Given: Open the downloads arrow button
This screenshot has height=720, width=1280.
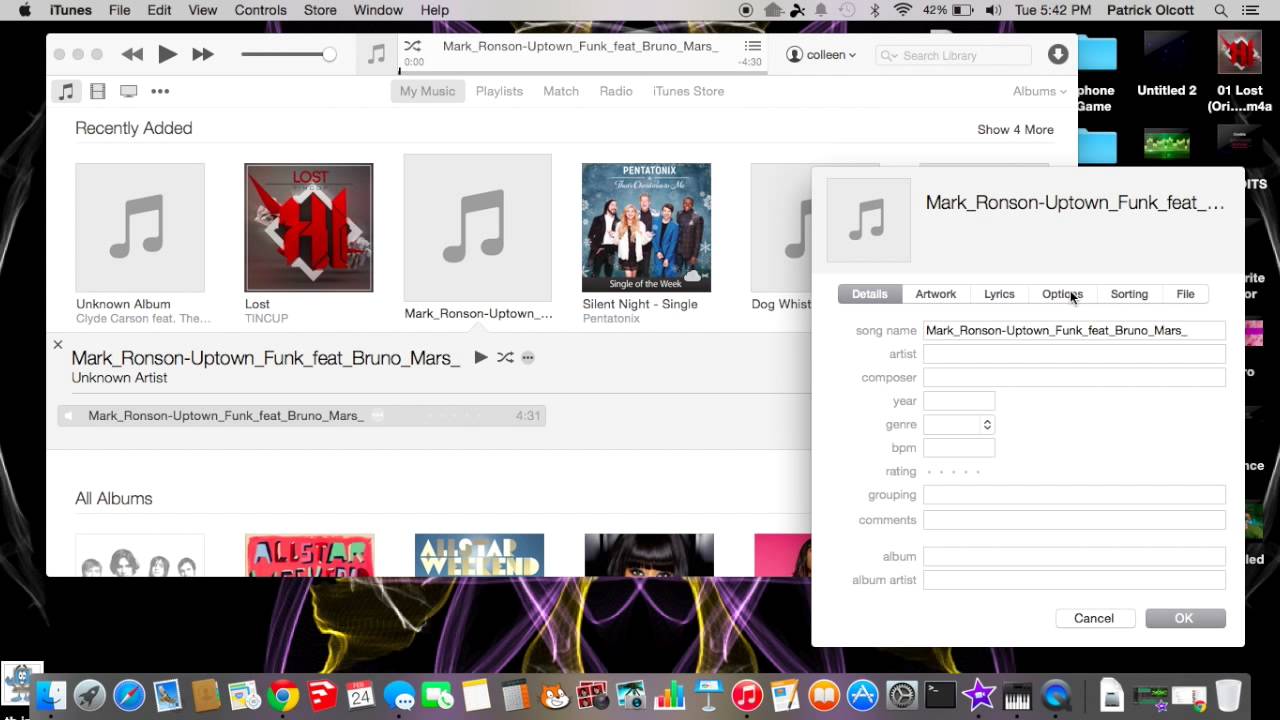Looking at the screenshot, I should [x=1058, y=55].
